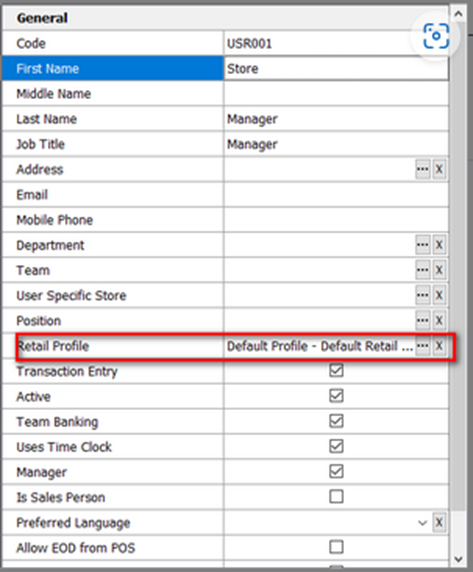This screenshot has height=572, width=473.
Task: Click the Email input field
Action: [x=336, y=194]
